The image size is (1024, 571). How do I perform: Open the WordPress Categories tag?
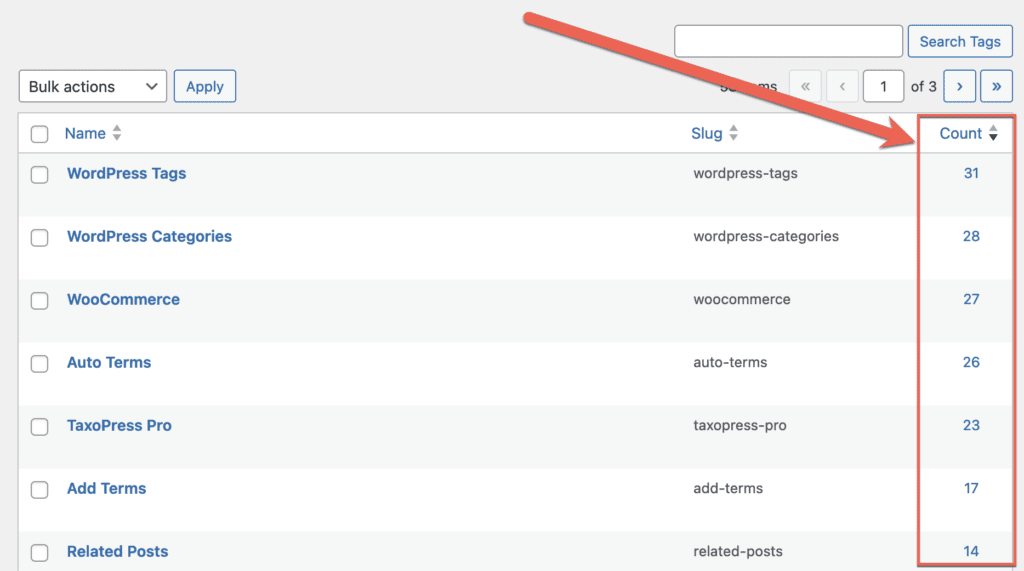pos(150,237)
